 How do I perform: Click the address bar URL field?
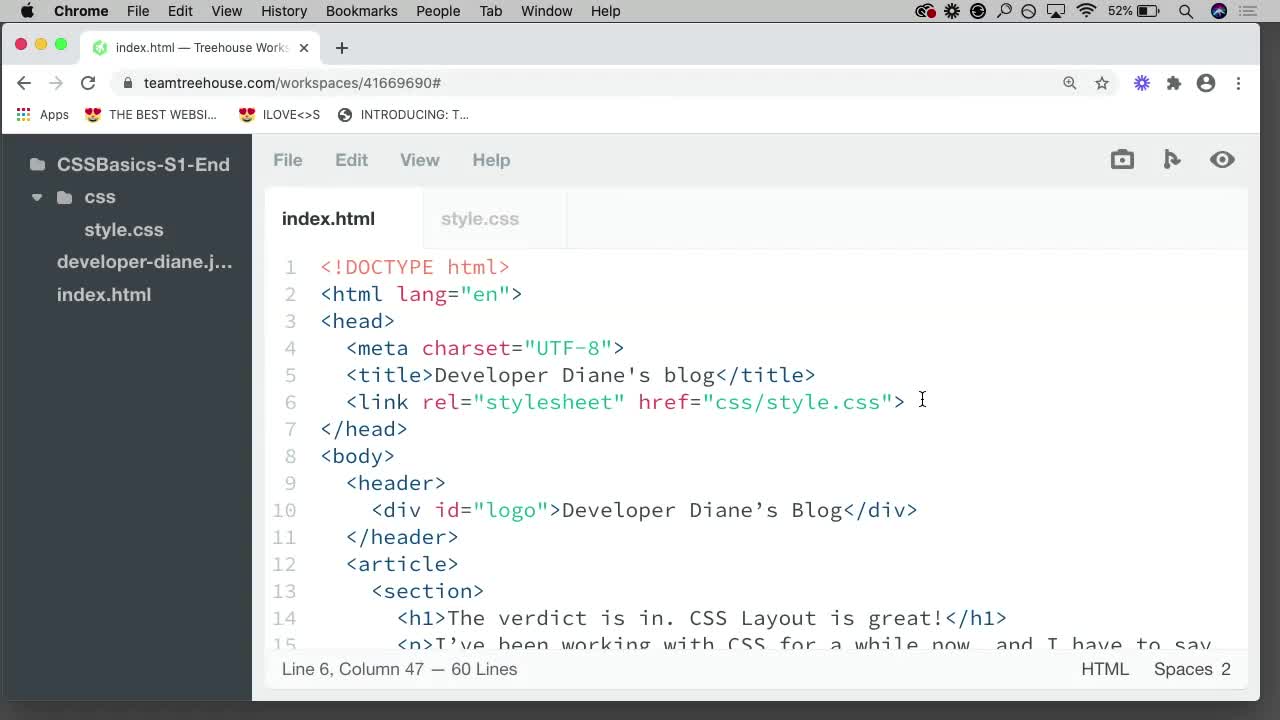coord(292,83)
